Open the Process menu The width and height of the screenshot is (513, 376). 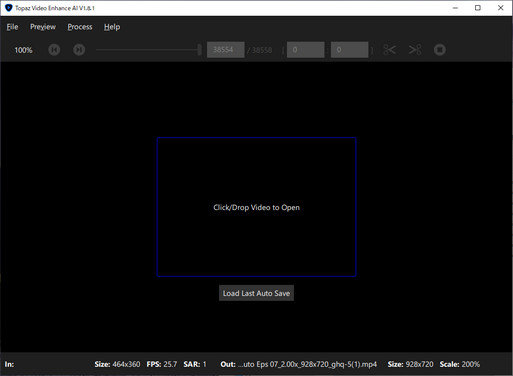click(80, 27)
